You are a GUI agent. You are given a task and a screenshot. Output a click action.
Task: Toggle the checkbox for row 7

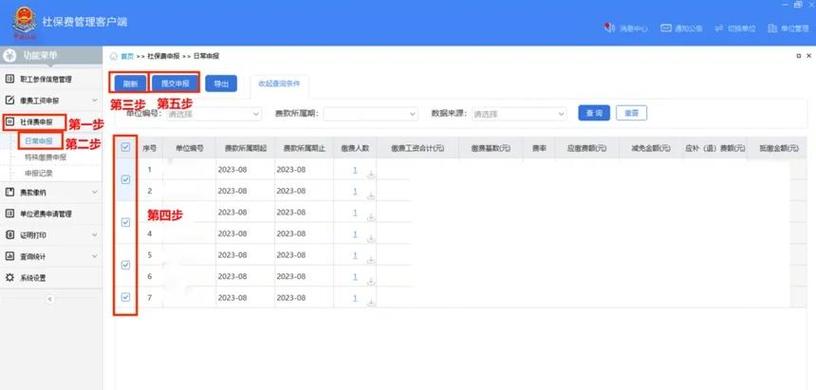125,297
